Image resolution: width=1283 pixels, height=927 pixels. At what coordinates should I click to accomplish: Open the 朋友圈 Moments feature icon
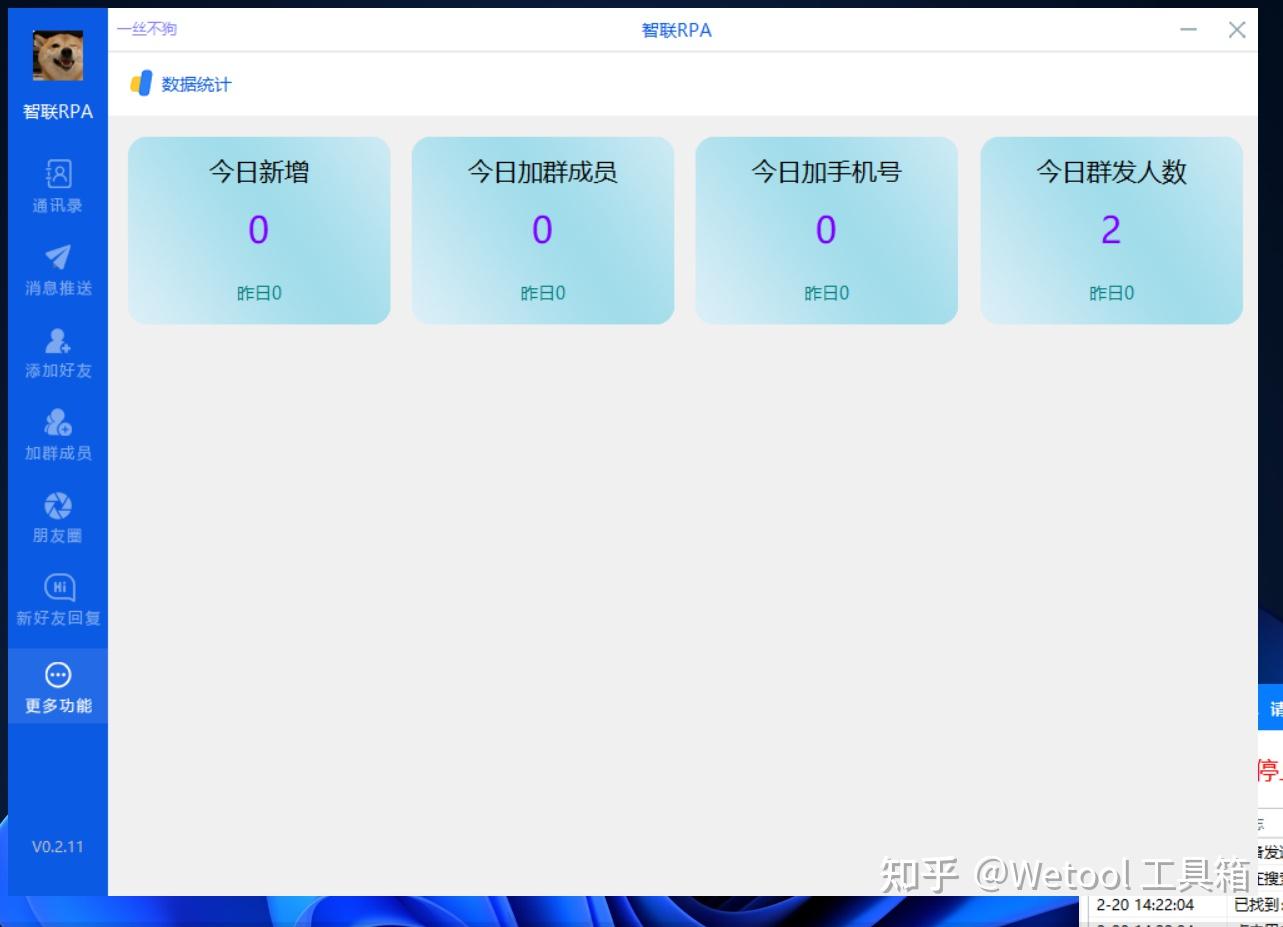(x=56, y=505)
